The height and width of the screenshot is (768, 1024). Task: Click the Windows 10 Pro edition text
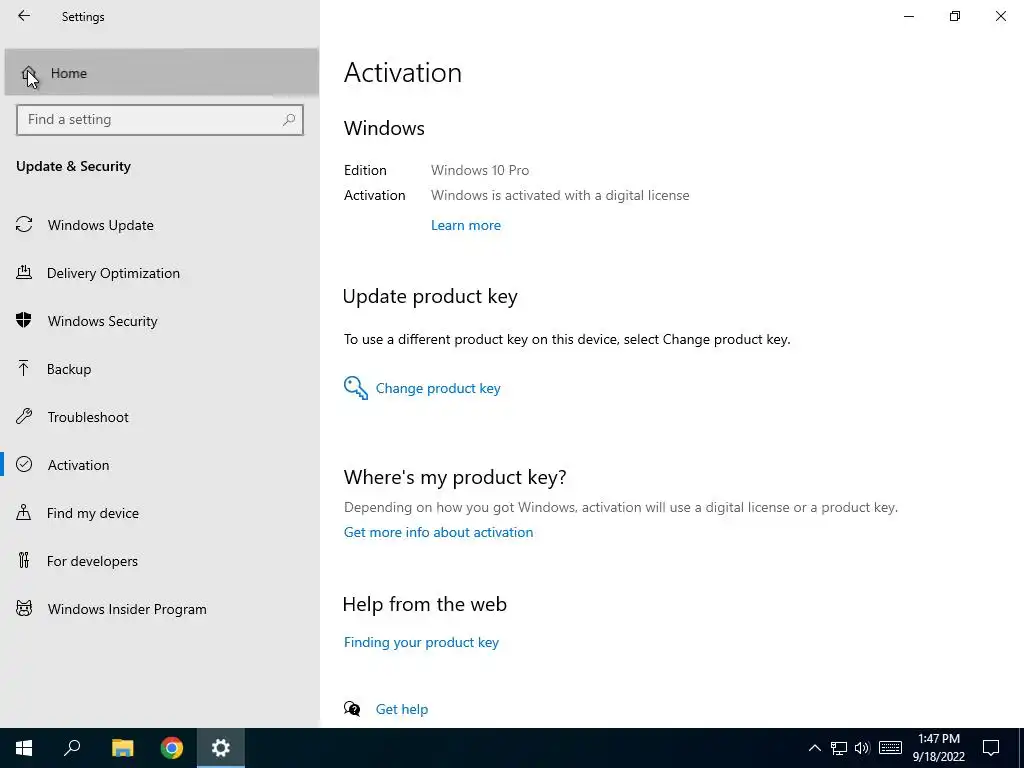click(480, 170)
